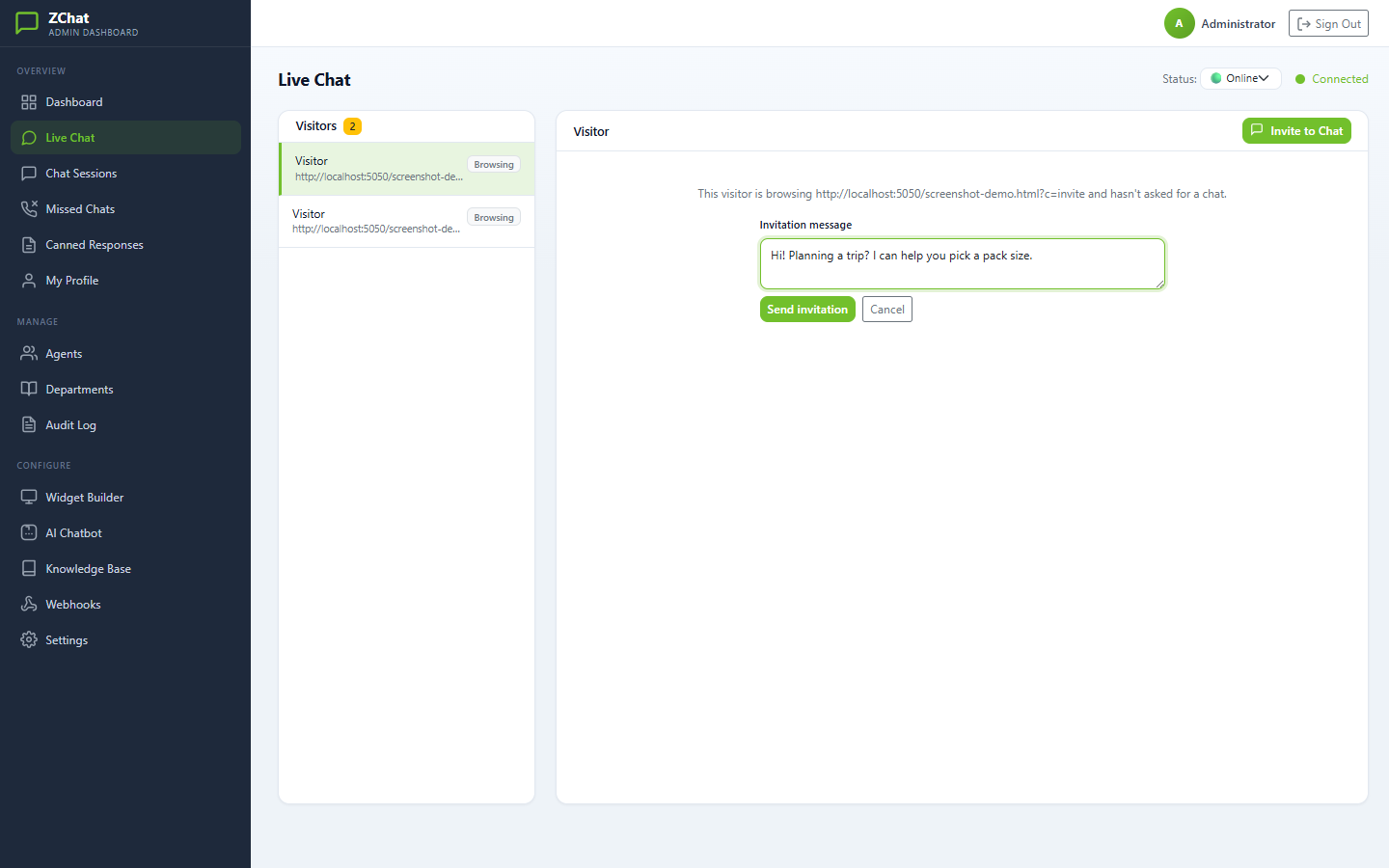Click the Browsing badge of the second visitor
Viewport: 1389px width, 868px height.
click(x=494, y=218)
